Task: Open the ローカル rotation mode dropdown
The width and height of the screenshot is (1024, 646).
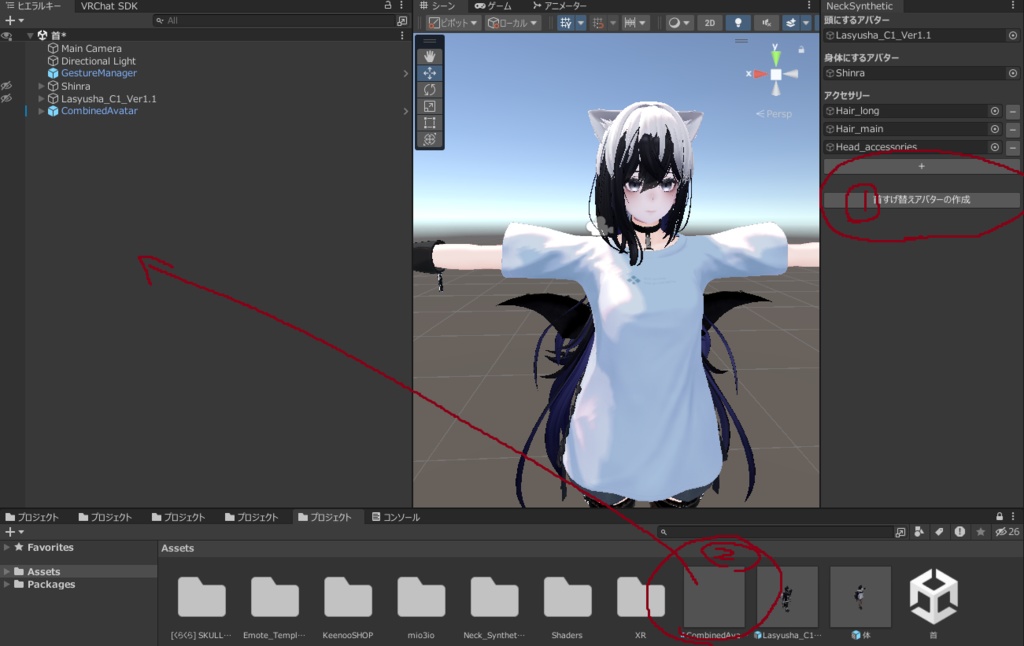Action: click(513, 23)
